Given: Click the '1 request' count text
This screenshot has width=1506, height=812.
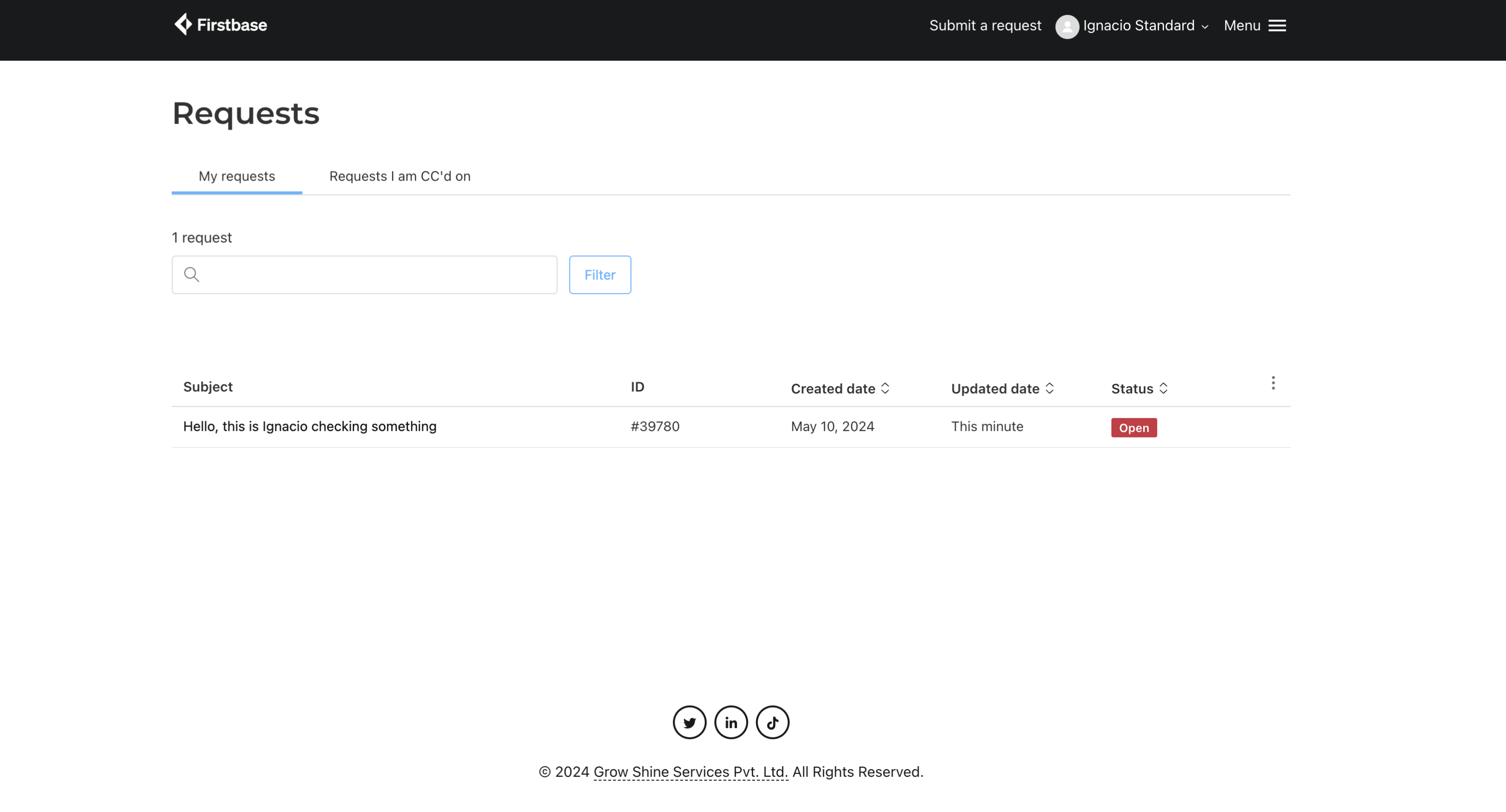Looking at the screenshot, I should 202,237.
